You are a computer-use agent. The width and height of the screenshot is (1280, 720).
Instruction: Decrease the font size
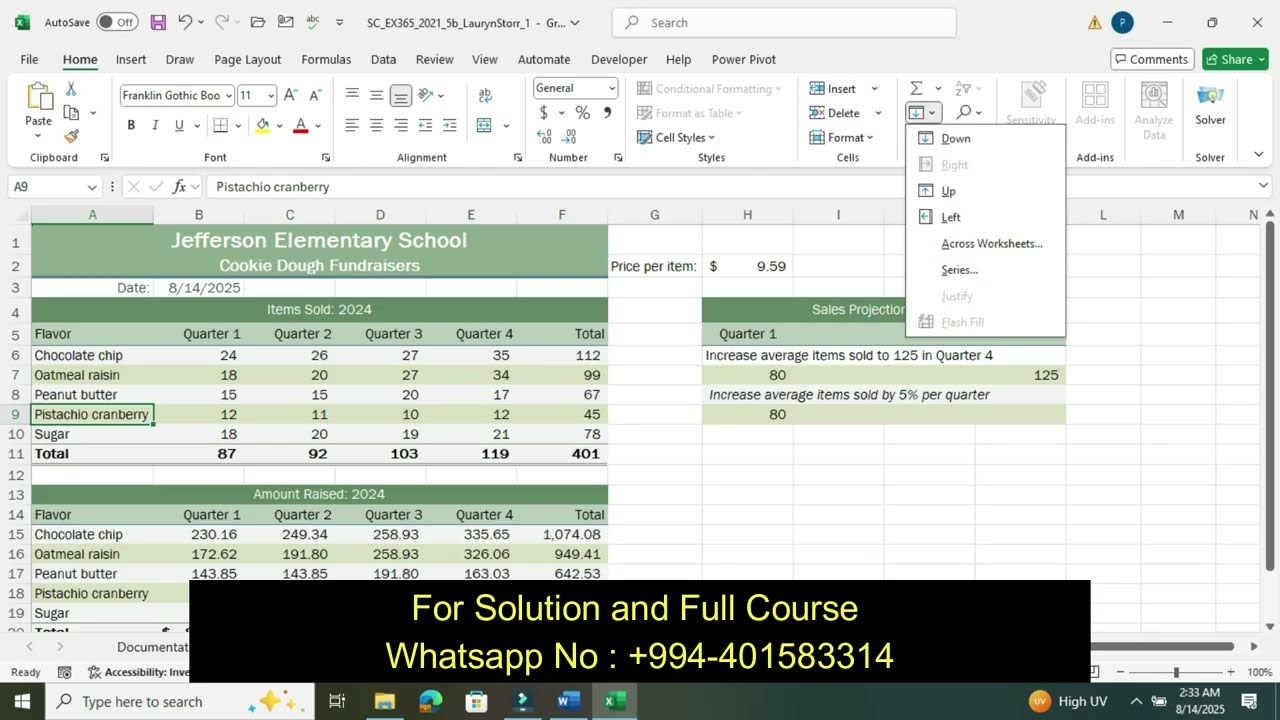click(315, 95)
